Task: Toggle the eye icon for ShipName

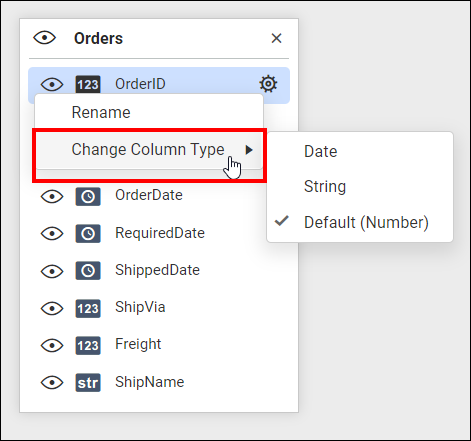Action: coord(52,382)
